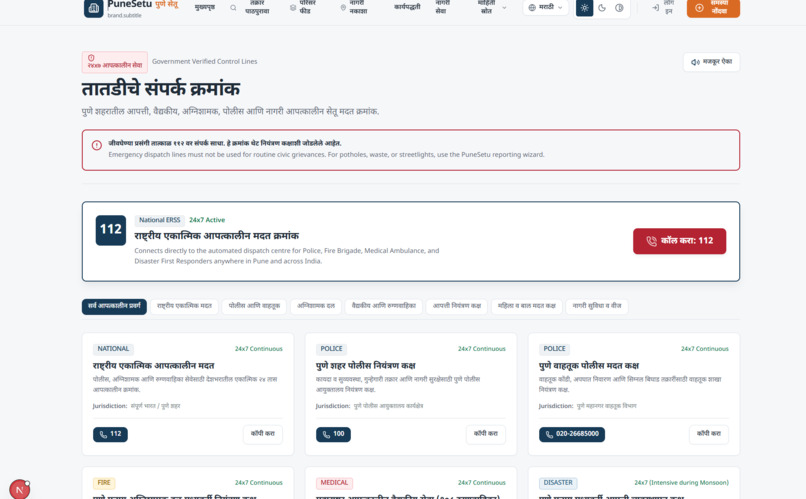This screenshot has width=806, height=499.
Task: Click the speaker icon in listen button
Action: pyautogui.click(x=695, y=62)
